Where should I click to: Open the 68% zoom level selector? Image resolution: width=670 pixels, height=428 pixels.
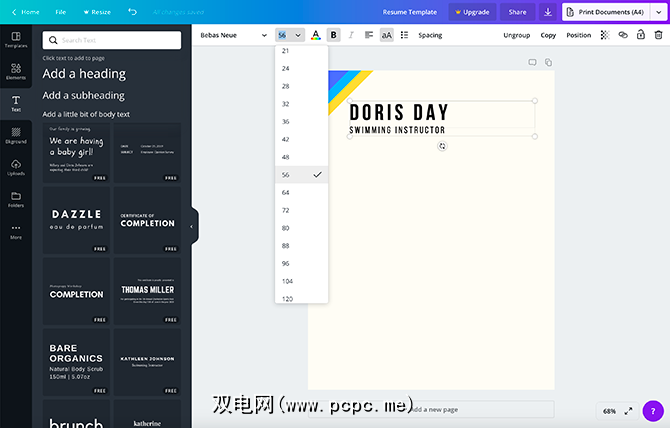609,411
